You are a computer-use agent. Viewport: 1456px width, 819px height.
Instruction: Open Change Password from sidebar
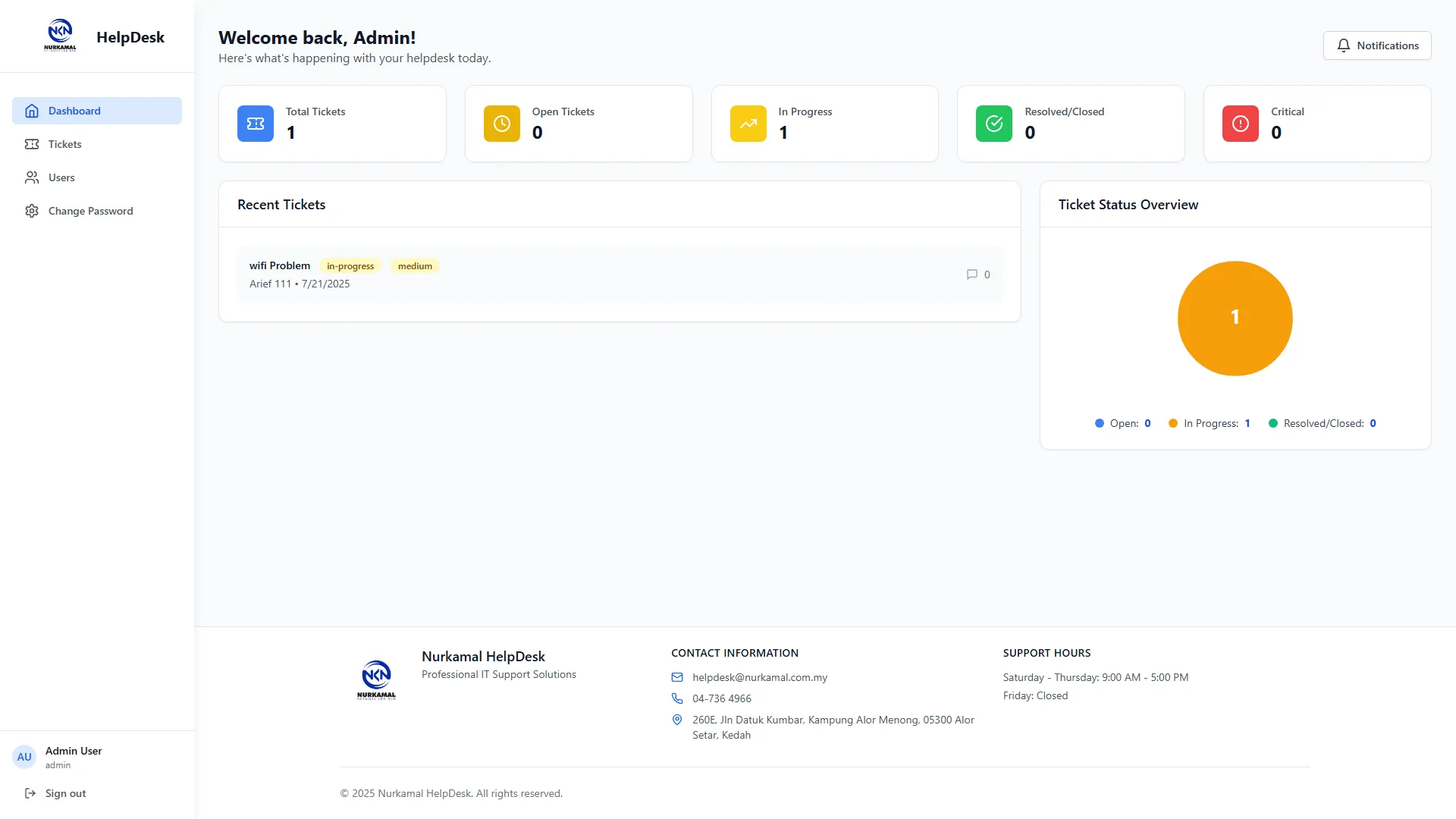pos(97,211)
